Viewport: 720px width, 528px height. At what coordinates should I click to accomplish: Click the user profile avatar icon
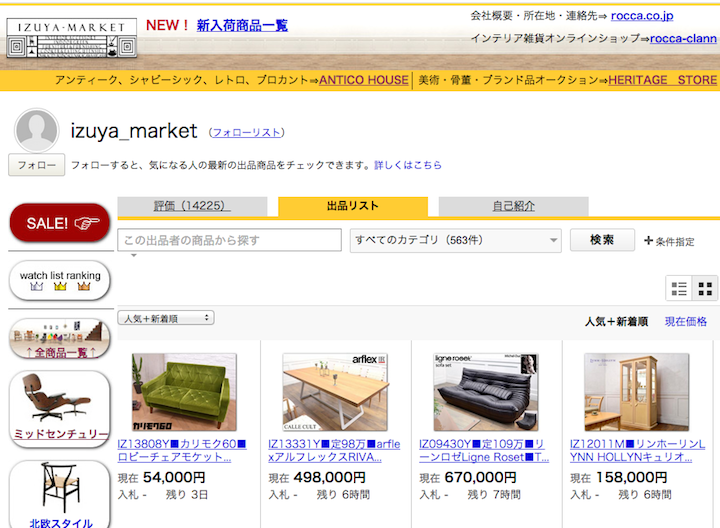pyautogui.click(x=38, y=131)
